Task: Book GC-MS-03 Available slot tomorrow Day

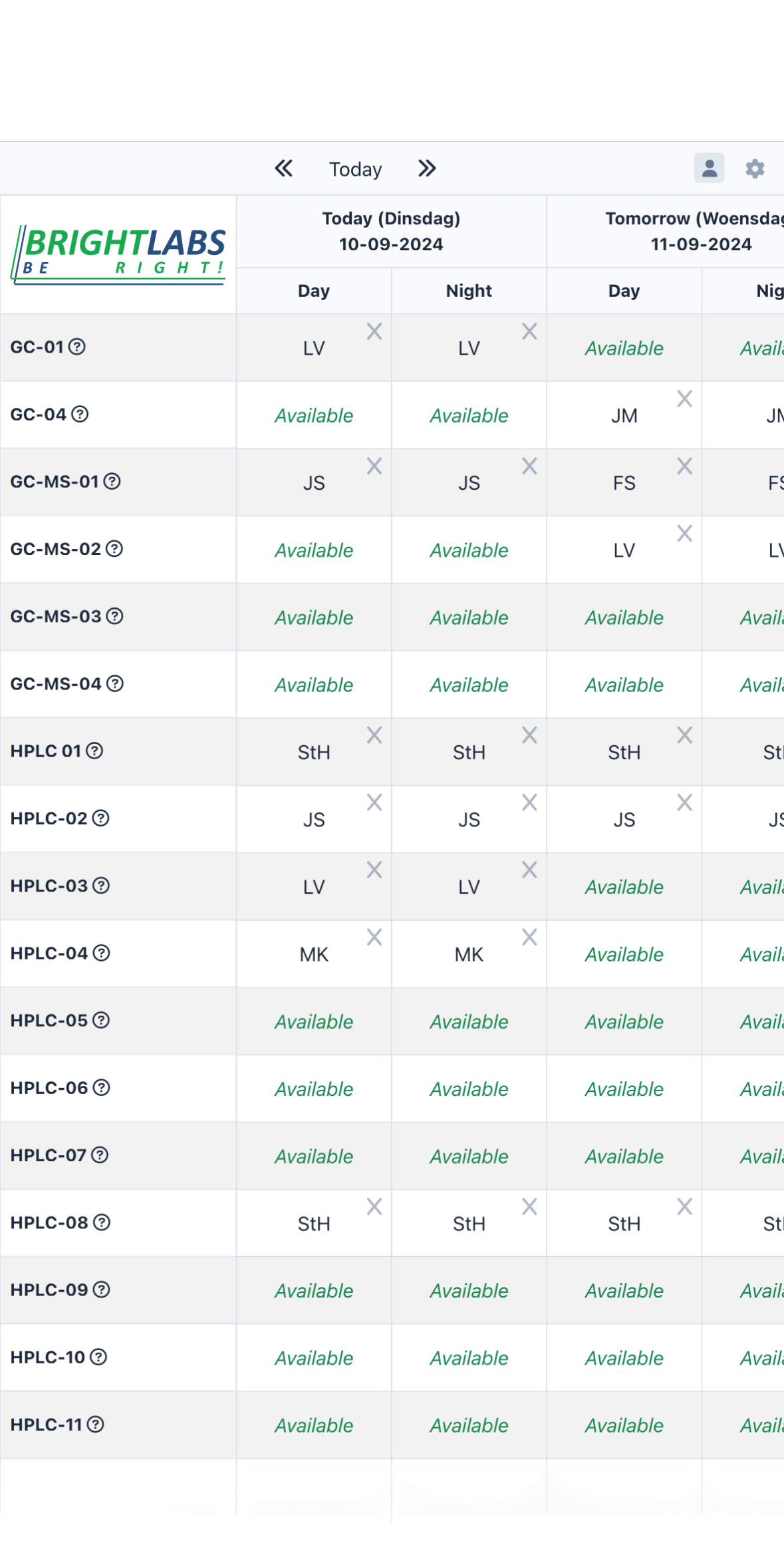Action: pos(624,617)
